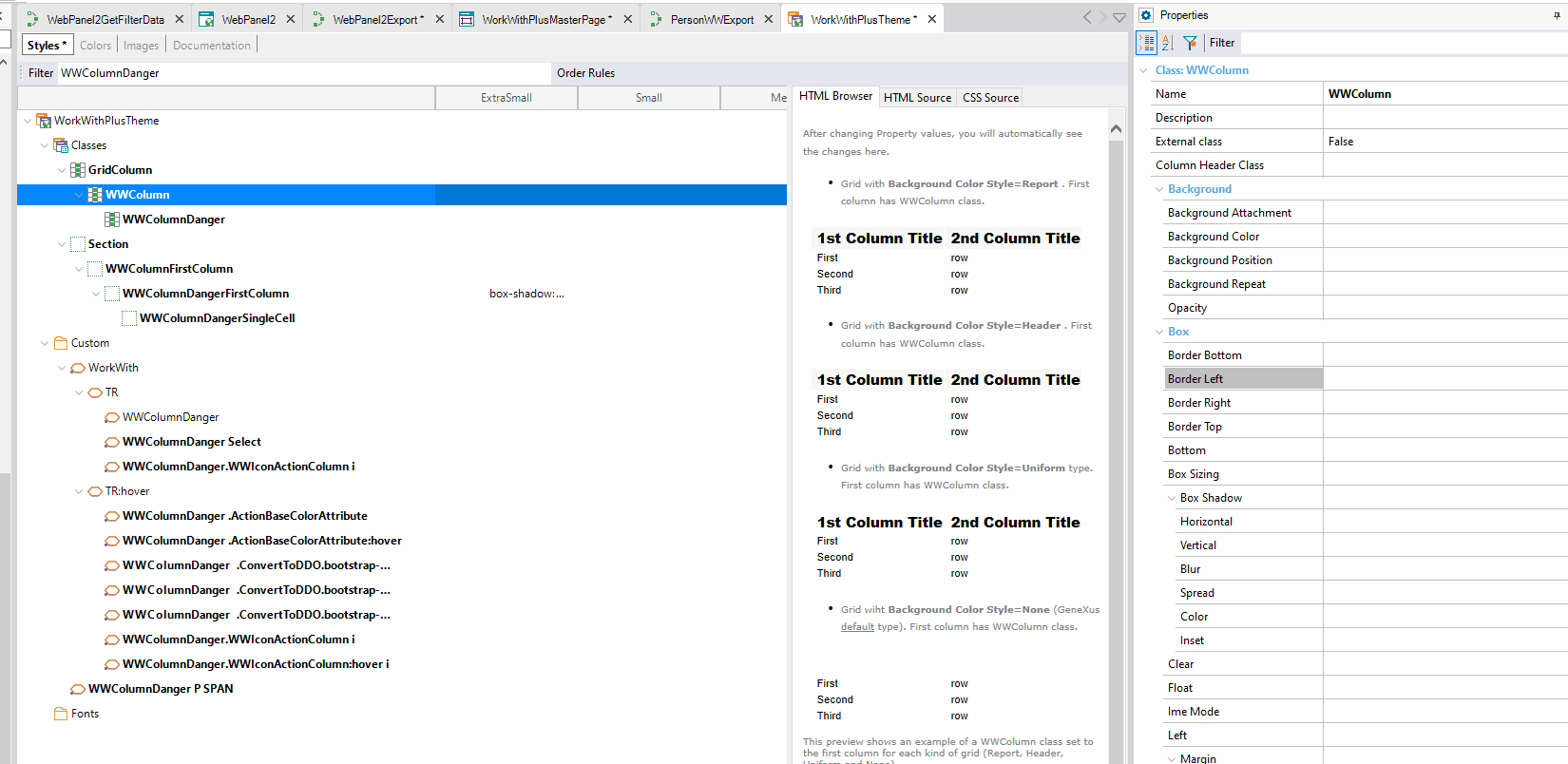
Task: Collapse the Custom folder node
Action: coord(45,343)
